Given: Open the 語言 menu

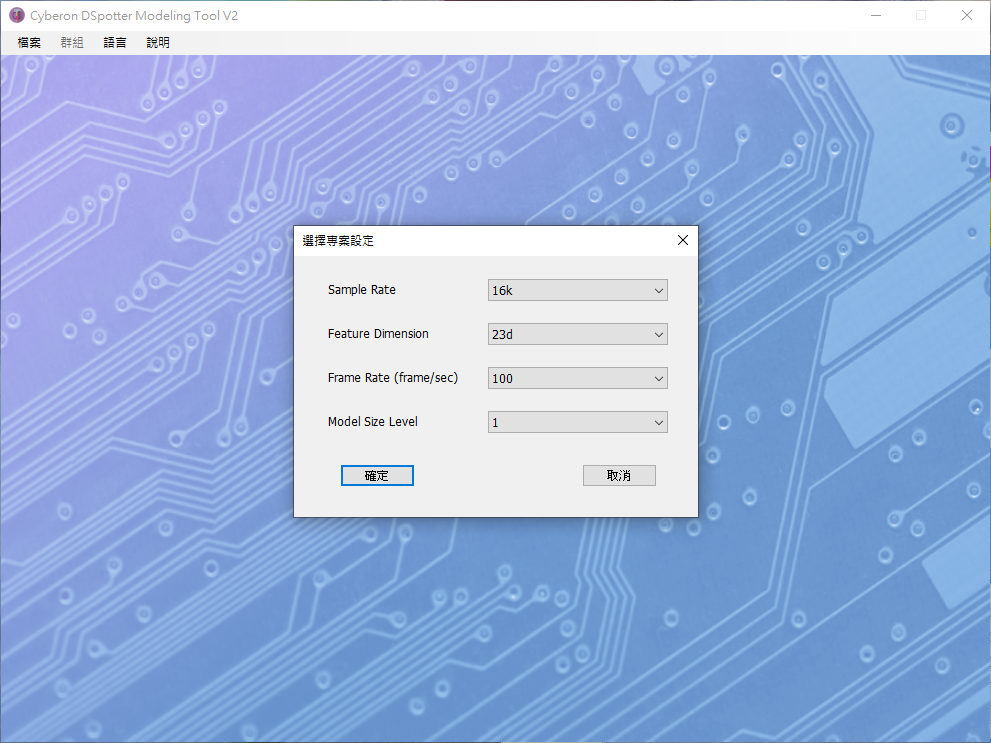Looking at the screenshot, I should click(115, 43).
